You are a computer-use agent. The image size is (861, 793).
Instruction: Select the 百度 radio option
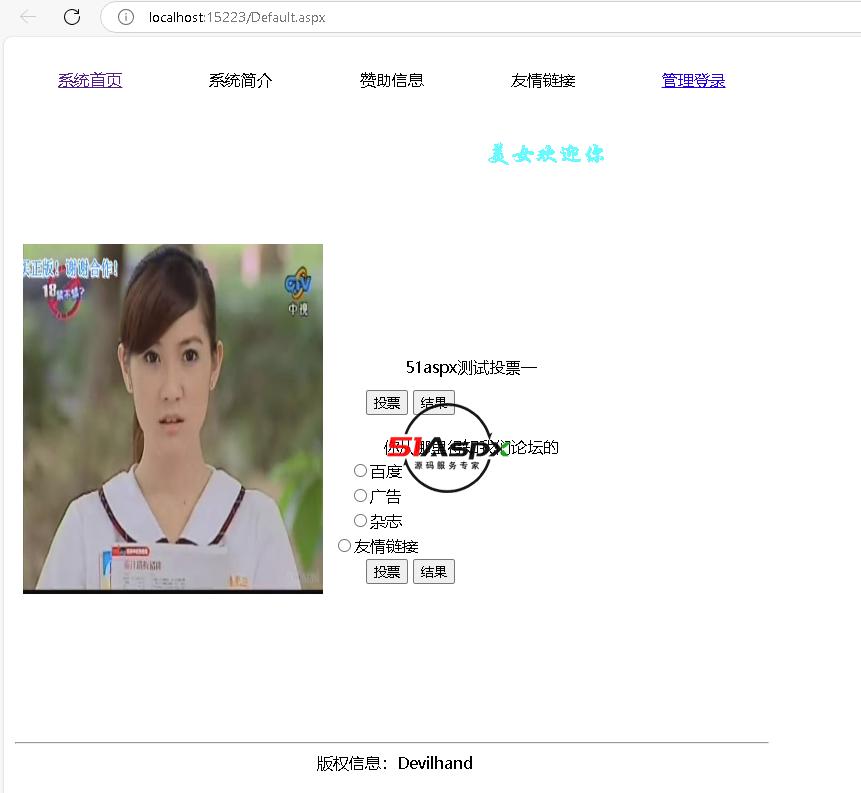pos(361,470)
